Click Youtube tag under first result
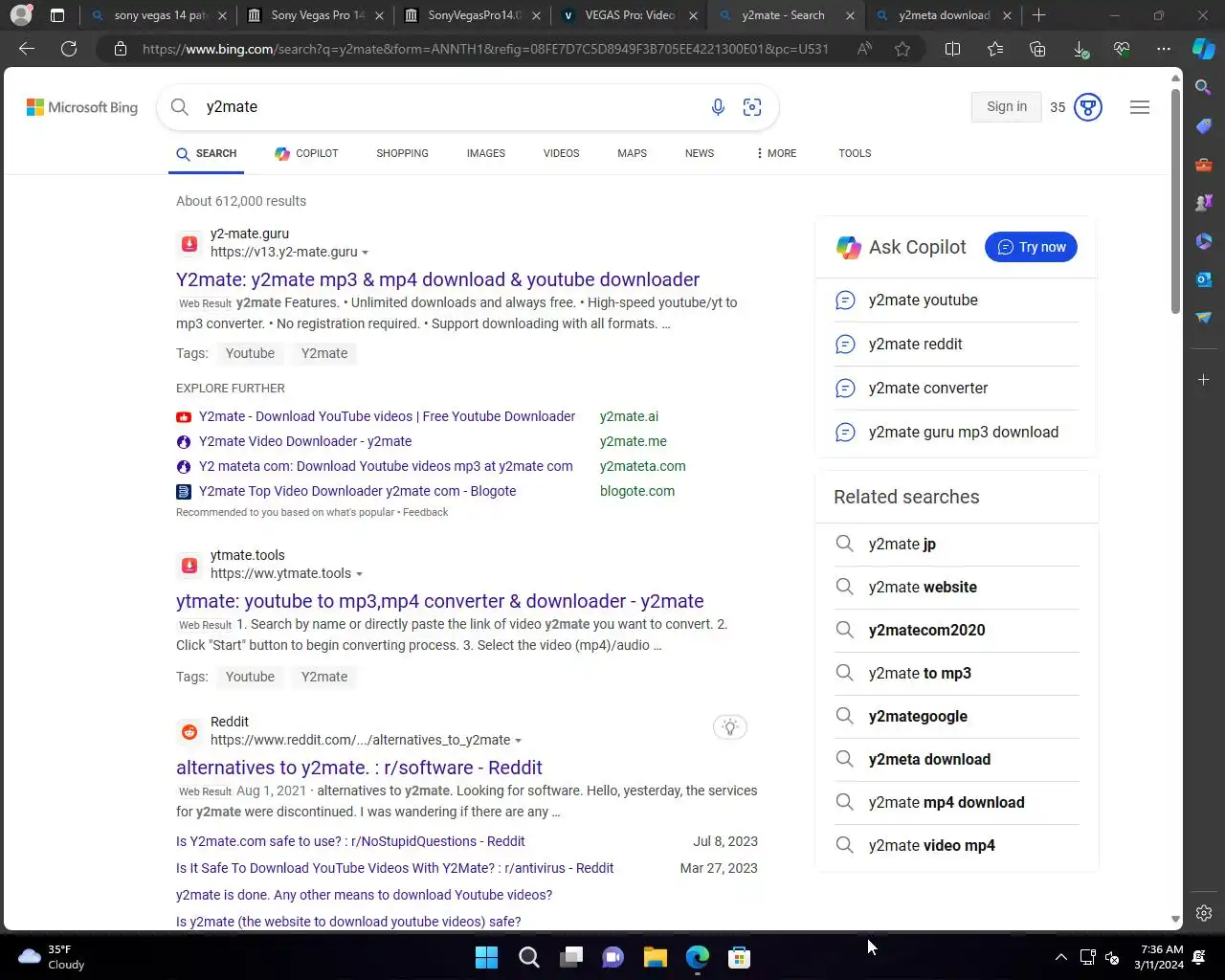The height and width of the screenshot is (980, 1225). (250, 353)
